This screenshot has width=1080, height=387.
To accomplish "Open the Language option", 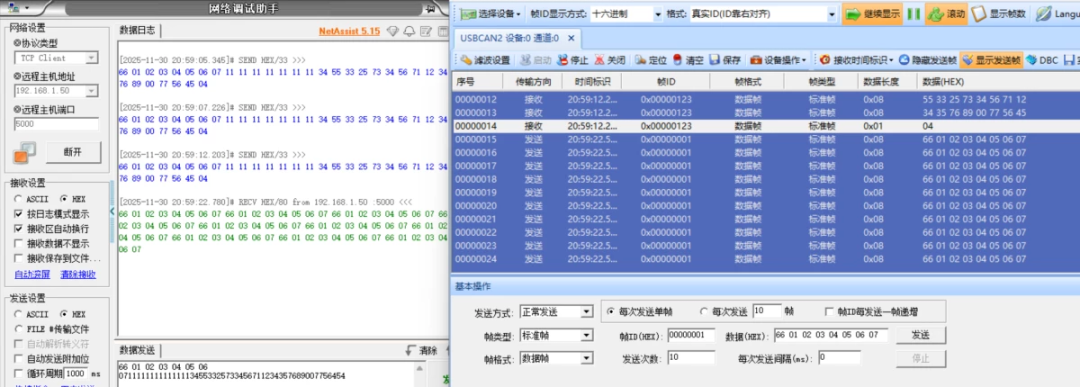I will click(x=1057, y=14).
